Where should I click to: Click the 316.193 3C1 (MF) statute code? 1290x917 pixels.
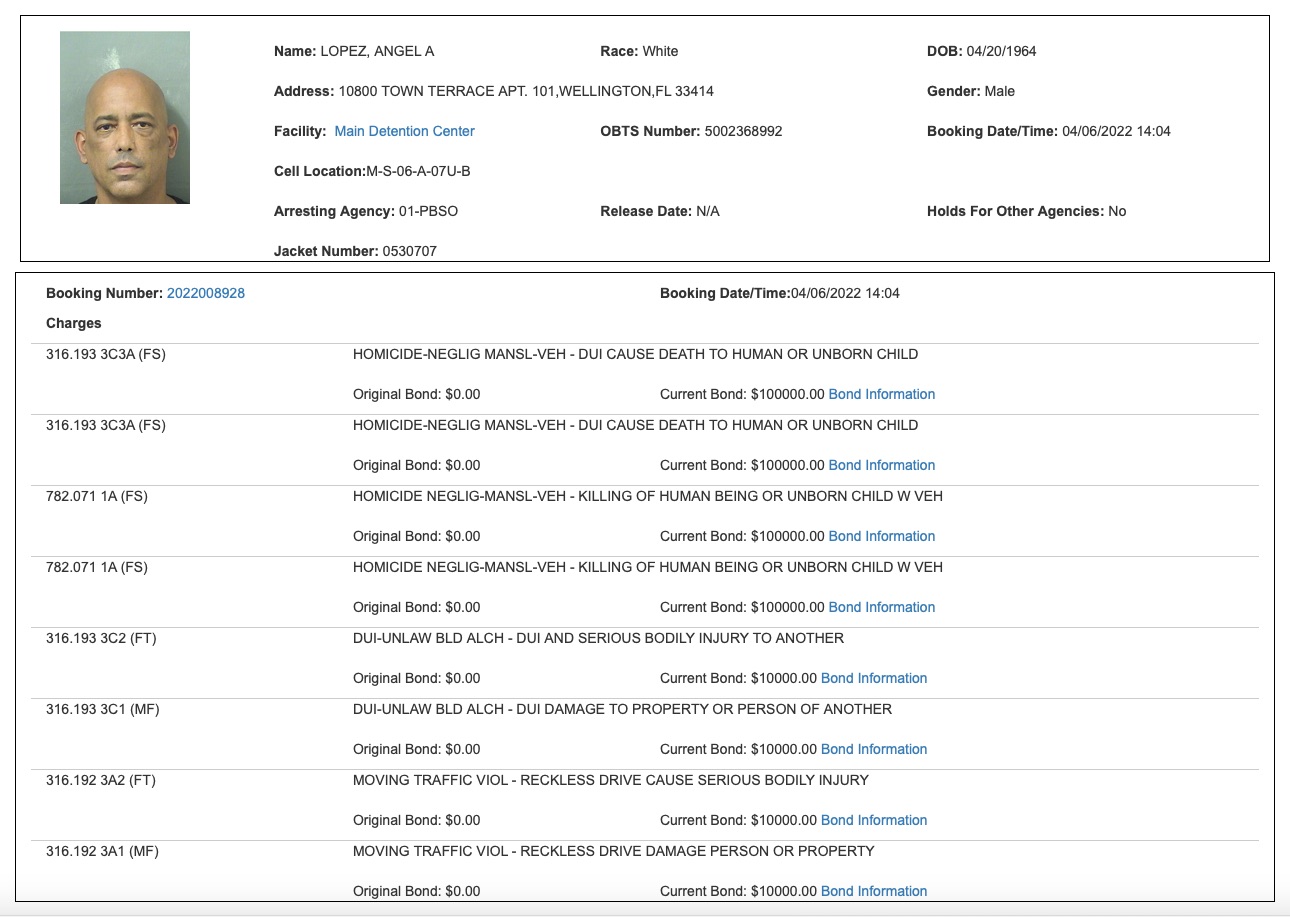[x=103, y=709]
